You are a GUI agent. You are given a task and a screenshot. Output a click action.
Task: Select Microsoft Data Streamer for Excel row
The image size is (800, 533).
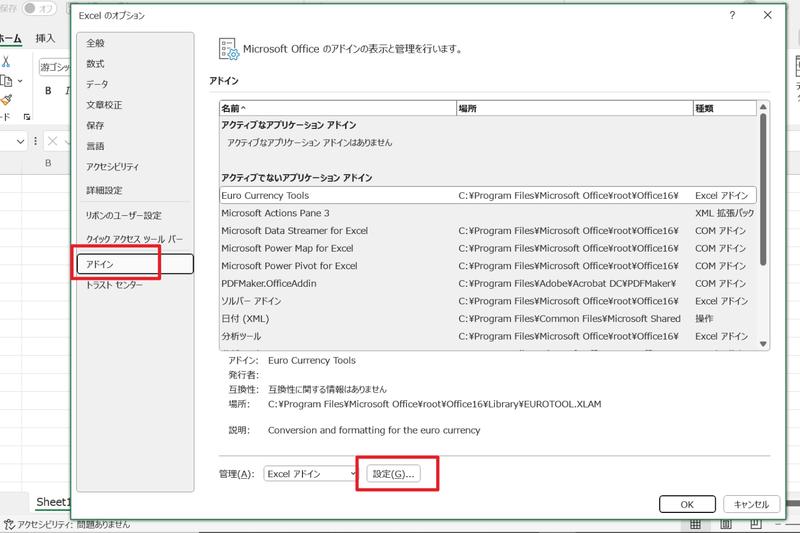[488, 231]
